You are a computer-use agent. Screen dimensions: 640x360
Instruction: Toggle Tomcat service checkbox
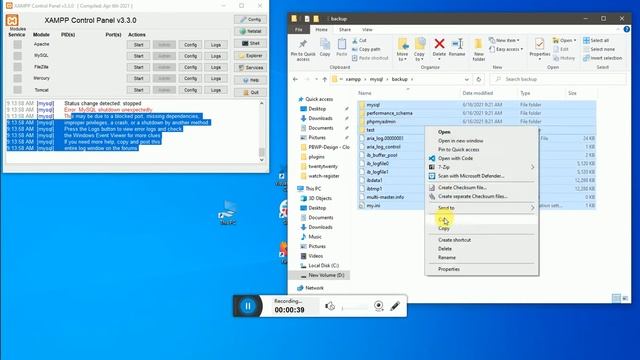(18, 90)
